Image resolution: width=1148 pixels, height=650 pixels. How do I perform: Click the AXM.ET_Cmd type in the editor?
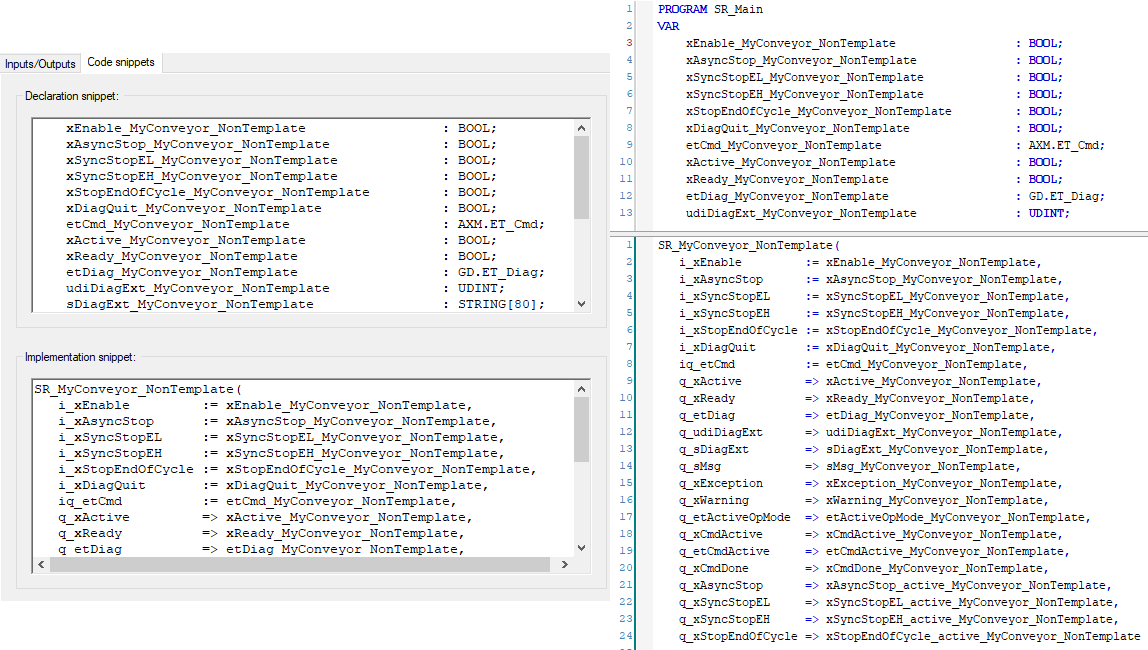(1066, 145)
